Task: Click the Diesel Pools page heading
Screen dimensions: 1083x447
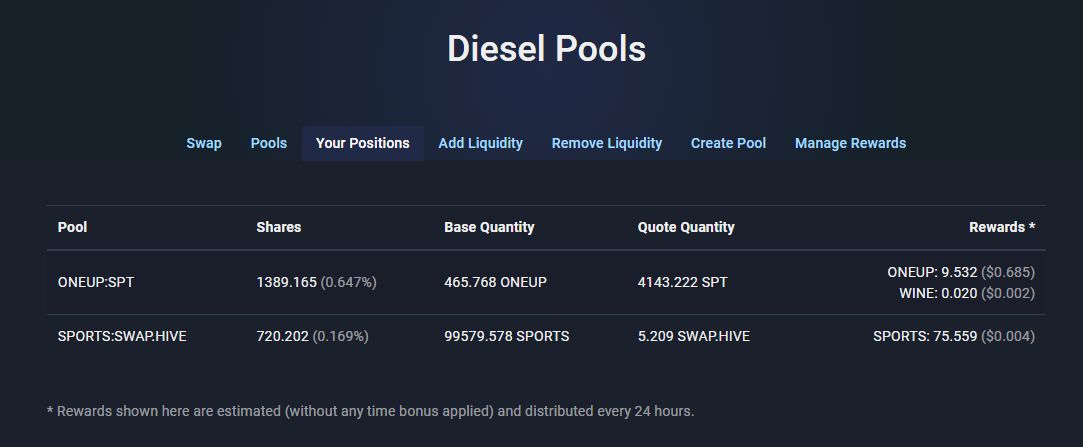Action: [546, 49]
